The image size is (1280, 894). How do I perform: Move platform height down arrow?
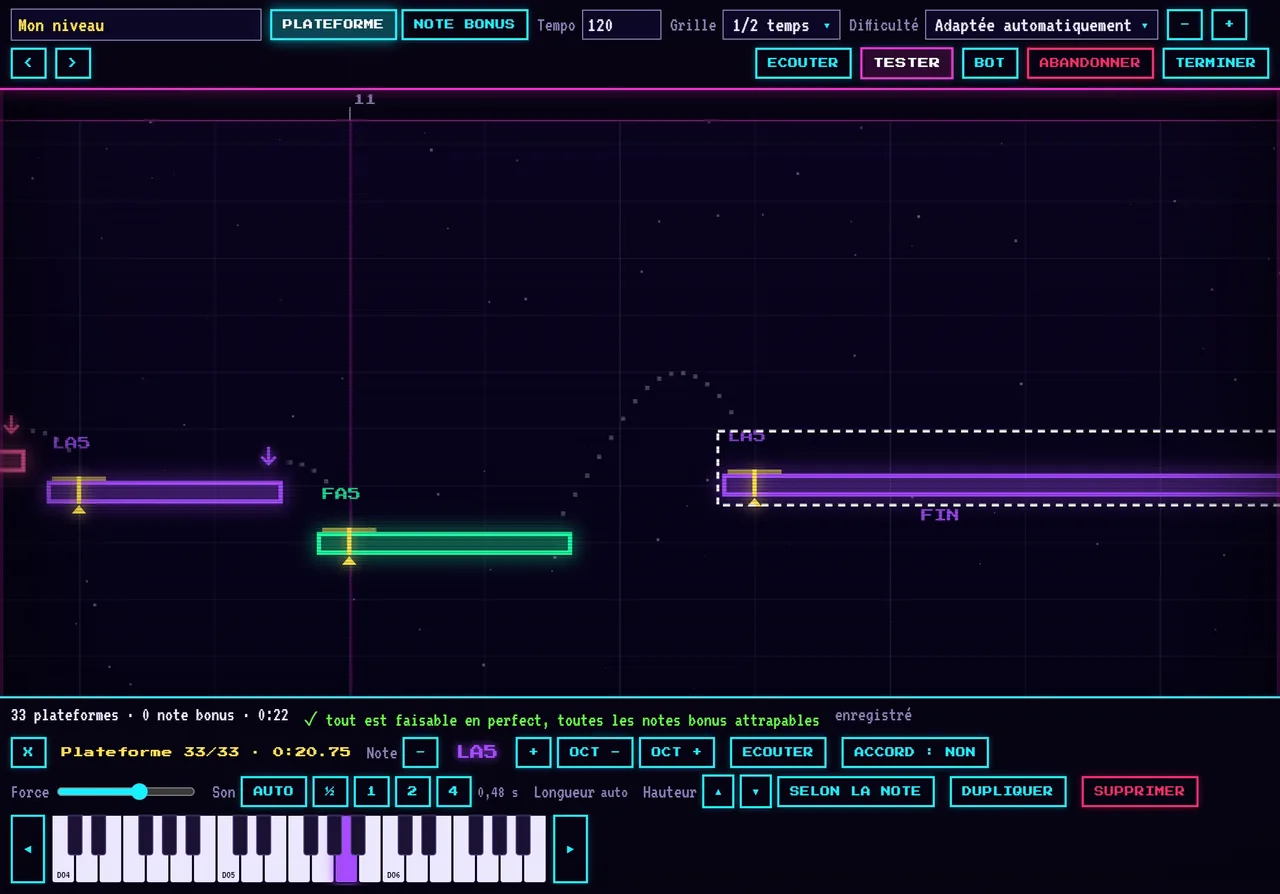[755, 791]
